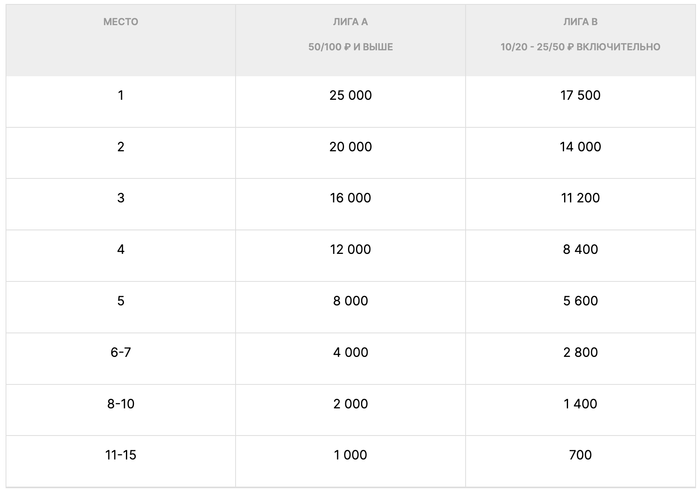This screenshot has width=700, height=495.
Task: Select the 6-7 place range cell
Action: (121, 352)
